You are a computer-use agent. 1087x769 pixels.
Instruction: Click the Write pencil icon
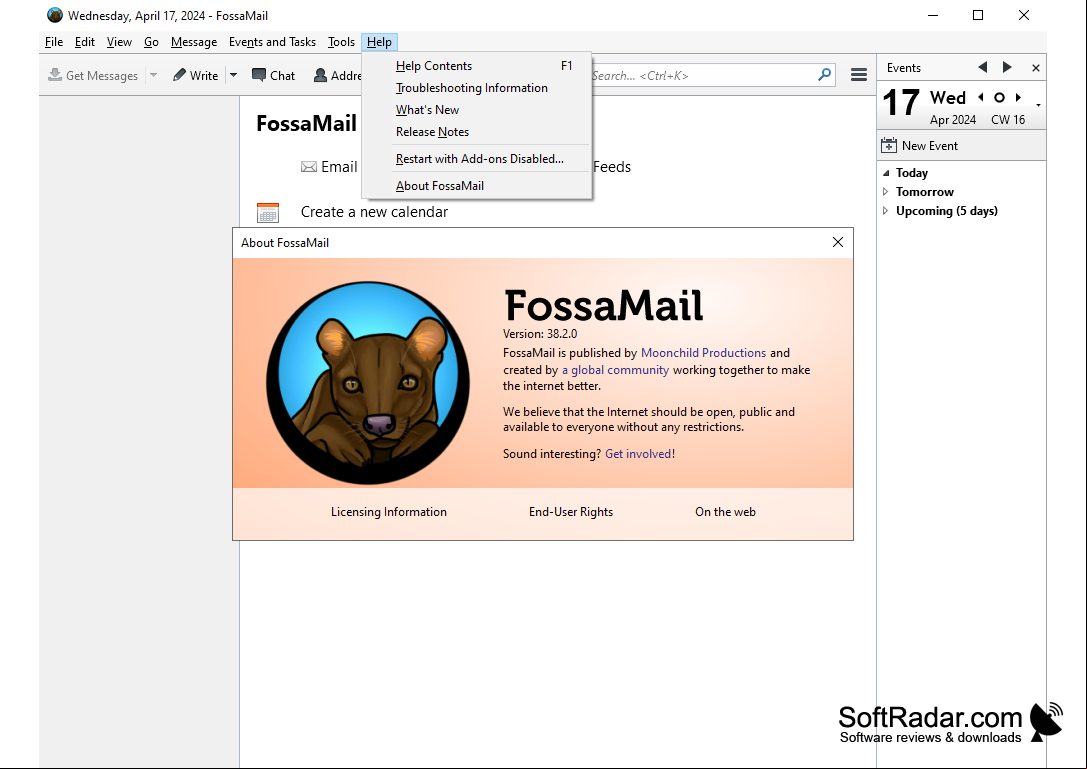pos(180,75)
